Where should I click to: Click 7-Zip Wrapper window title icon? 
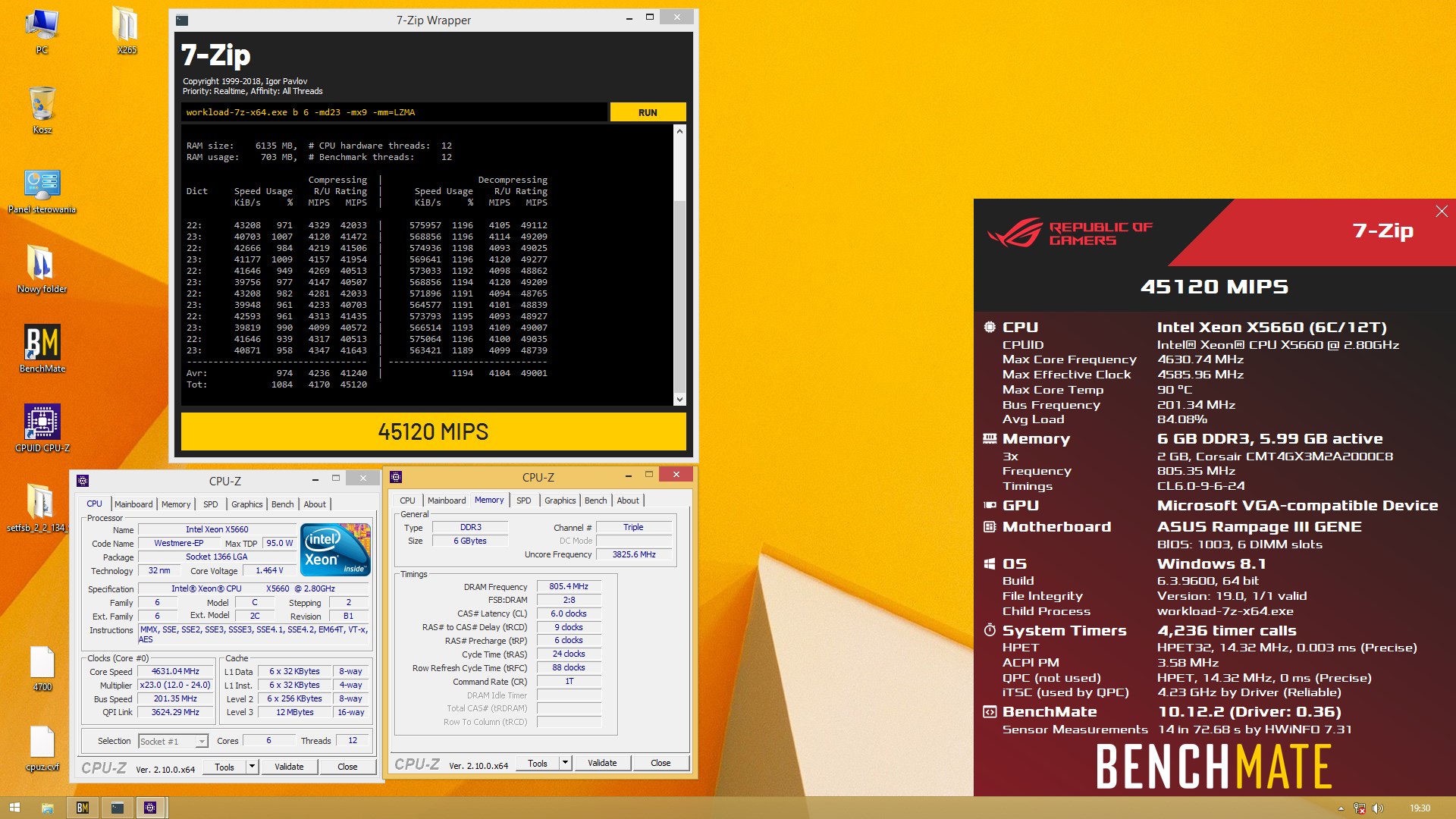pyautogui.click(x=182, y=20)
